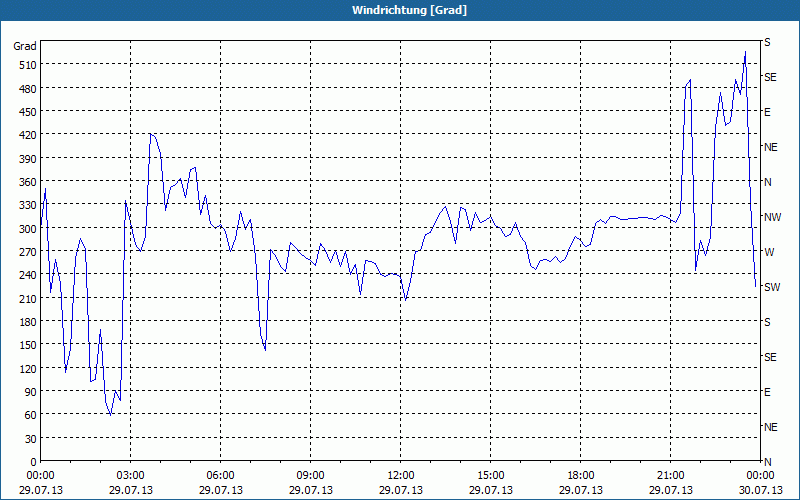Screen dimensions: 800x500
Task: Click the 420 y-axis value
Action: (28, 135)
